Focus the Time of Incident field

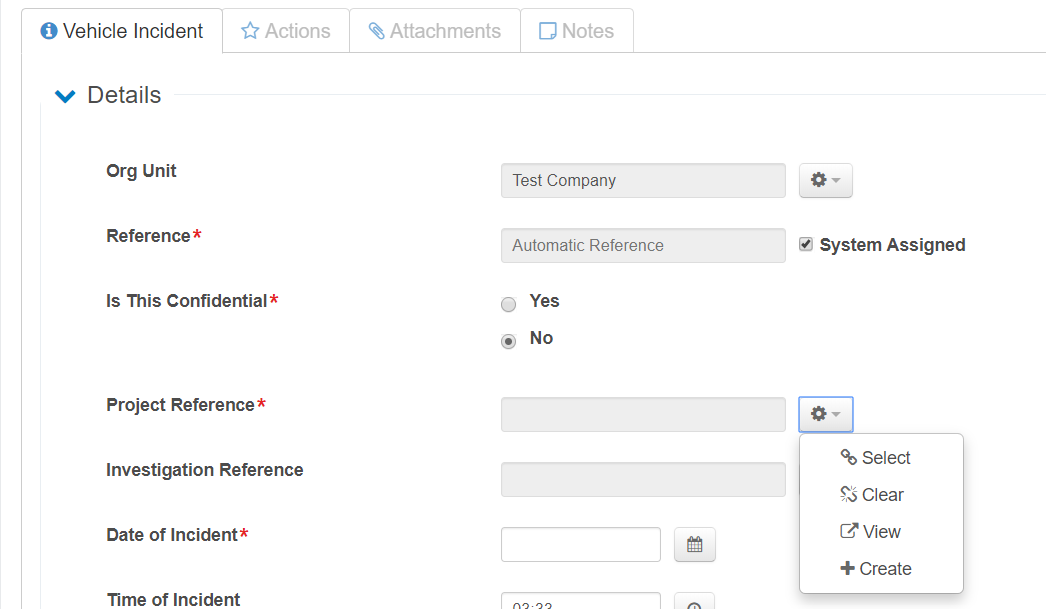point(580,602)
